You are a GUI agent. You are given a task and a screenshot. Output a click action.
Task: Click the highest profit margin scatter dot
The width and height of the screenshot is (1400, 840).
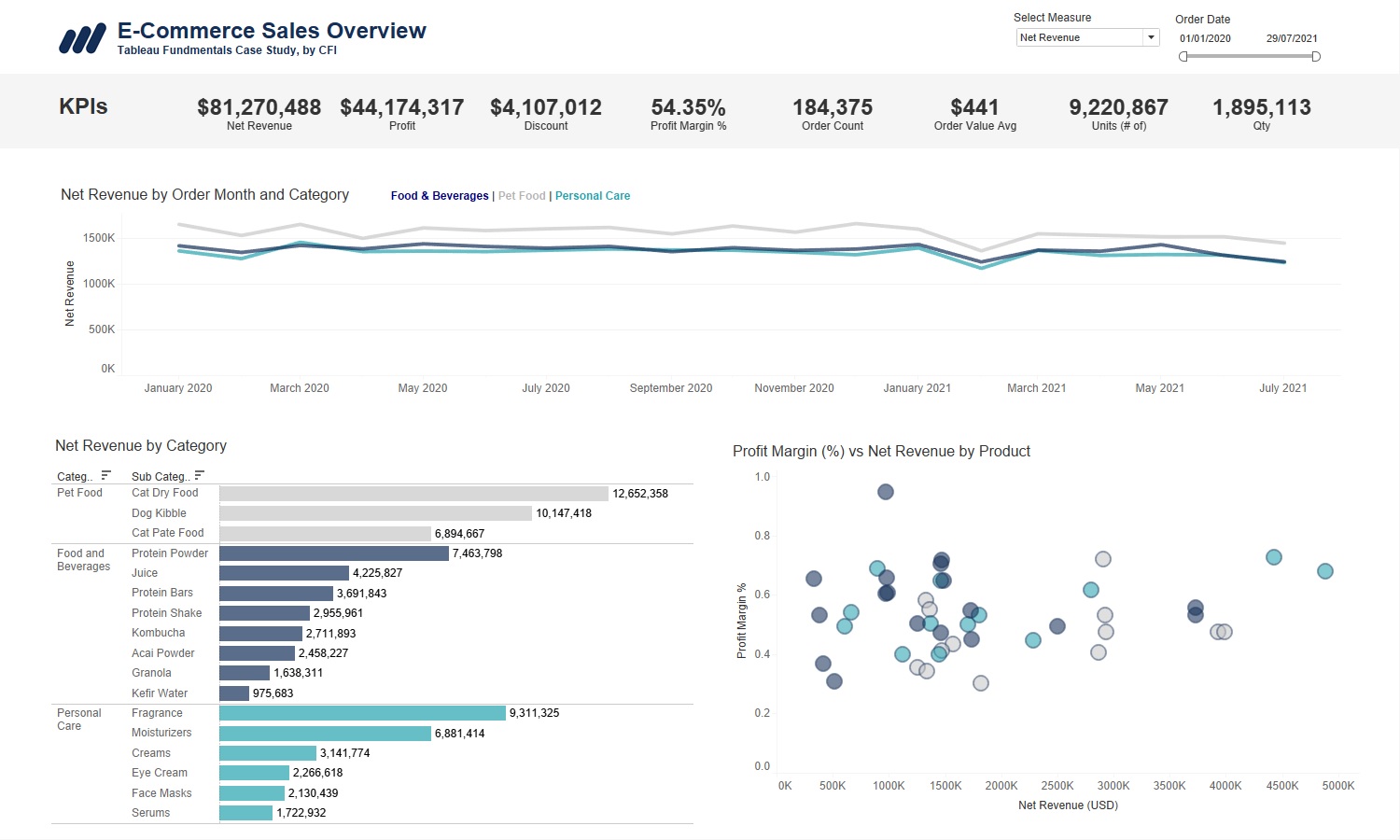[886, 492]
